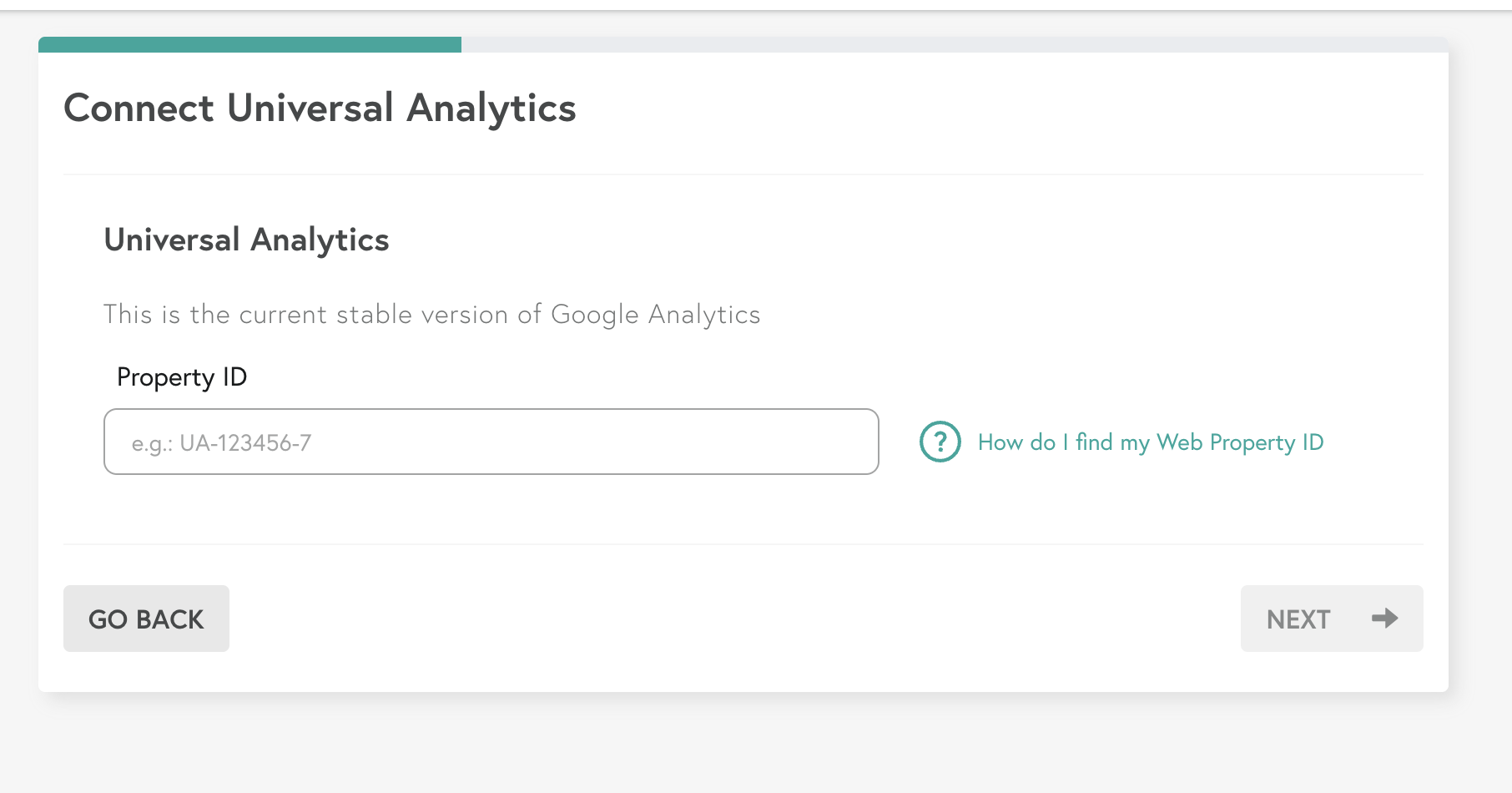Click the 'Property ID' field label
The height and width of the screenshot is (793, 1512).
tap(182, 377)
